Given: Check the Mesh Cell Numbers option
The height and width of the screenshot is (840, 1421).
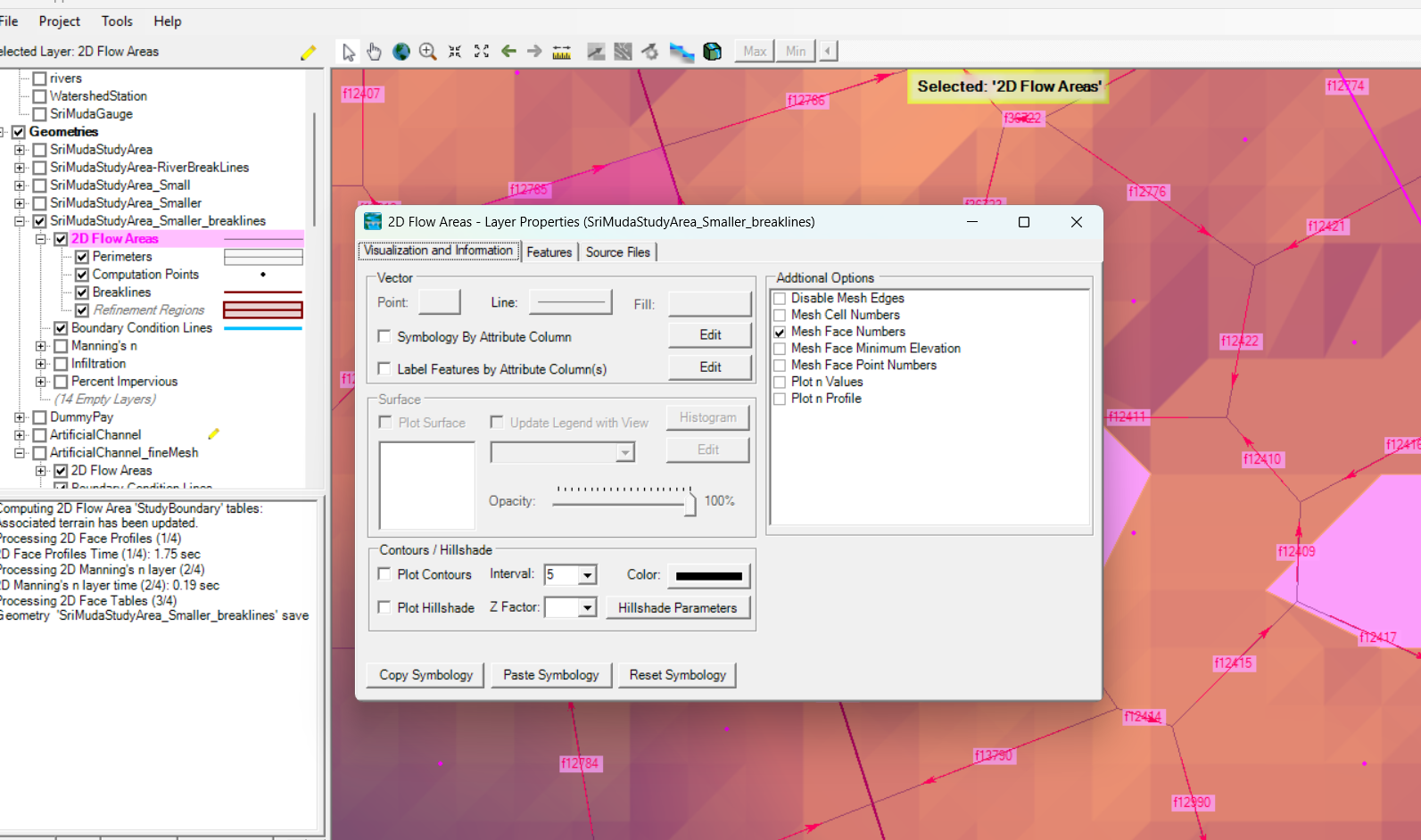Looking at the screenshot, I should [x=780, y=315].
